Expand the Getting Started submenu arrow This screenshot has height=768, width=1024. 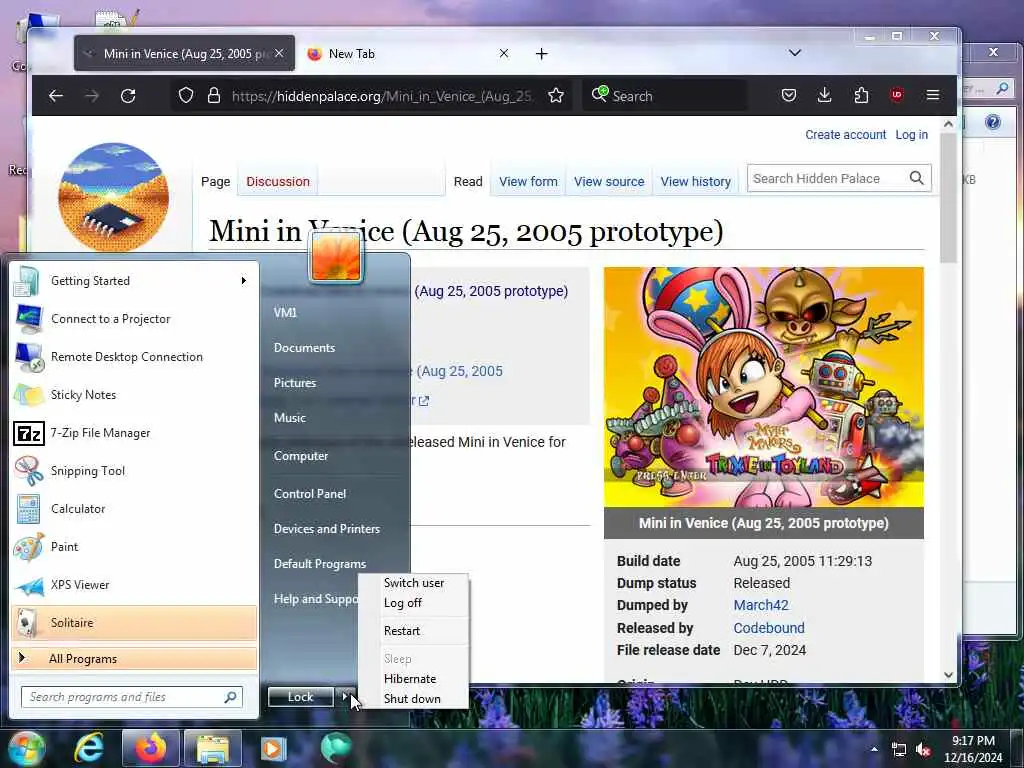click(x=244, y=281)
